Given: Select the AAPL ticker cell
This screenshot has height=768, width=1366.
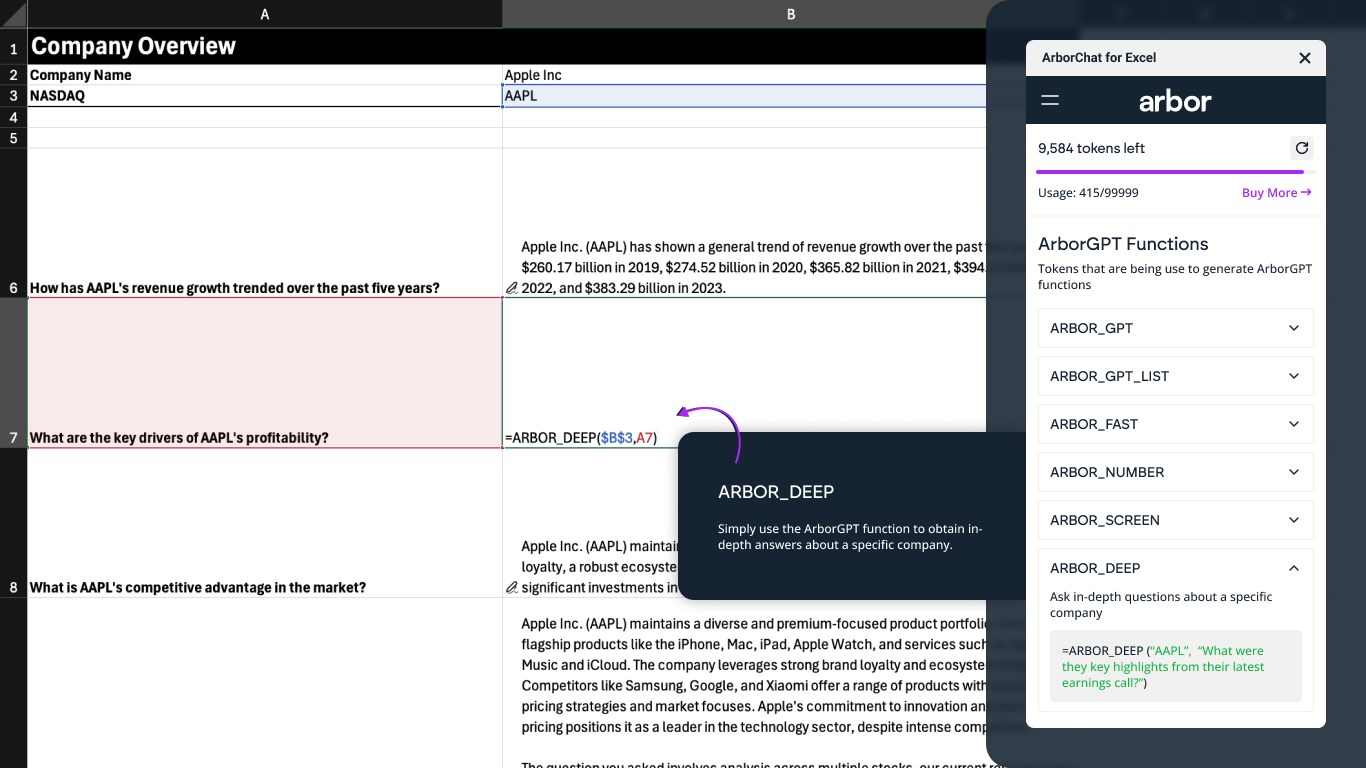Looking at the screenshot, I should coord(745,96).
